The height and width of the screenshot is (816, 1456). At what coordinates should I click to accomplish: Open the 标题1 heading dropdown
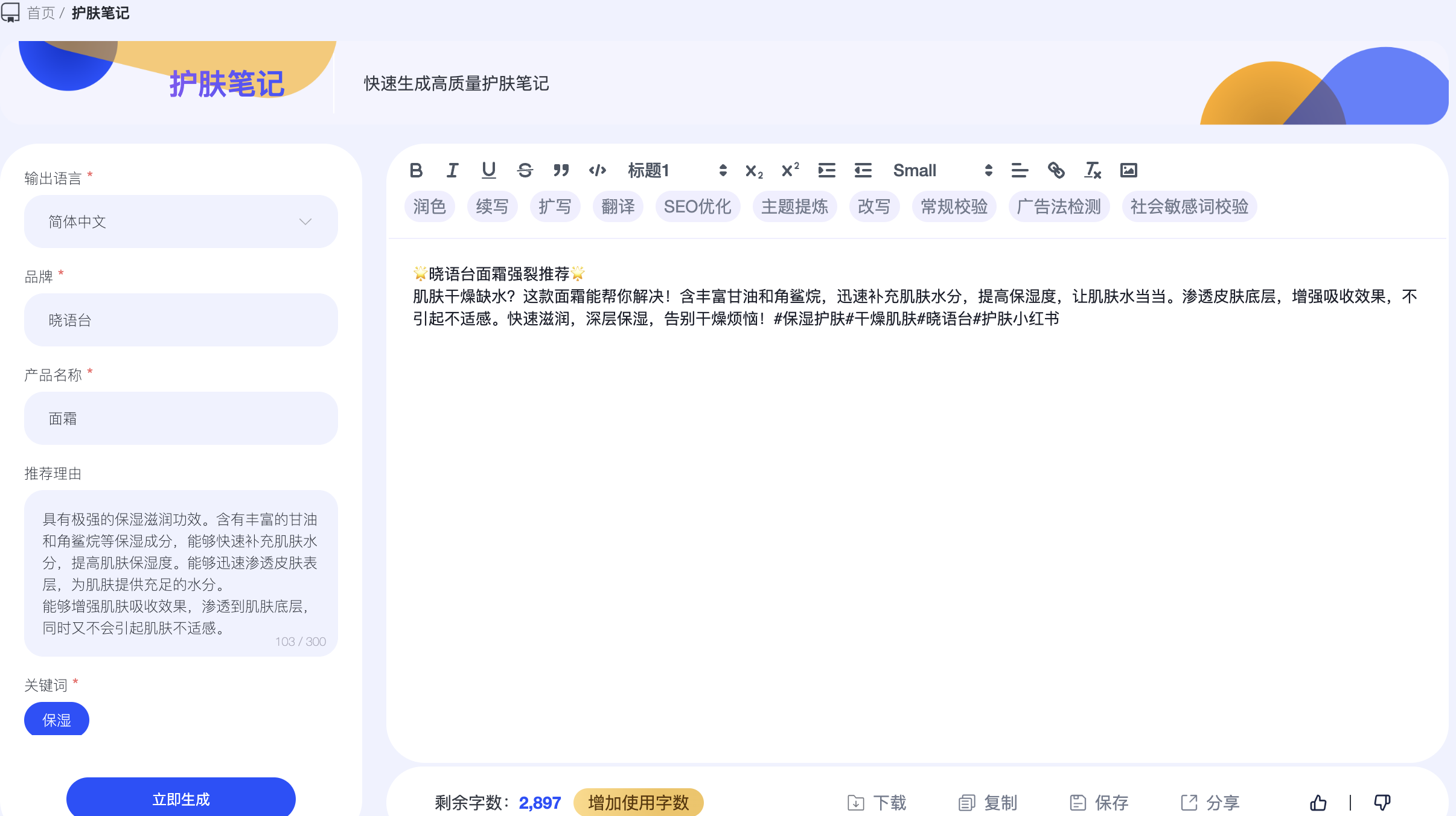(x=677, y=170)
